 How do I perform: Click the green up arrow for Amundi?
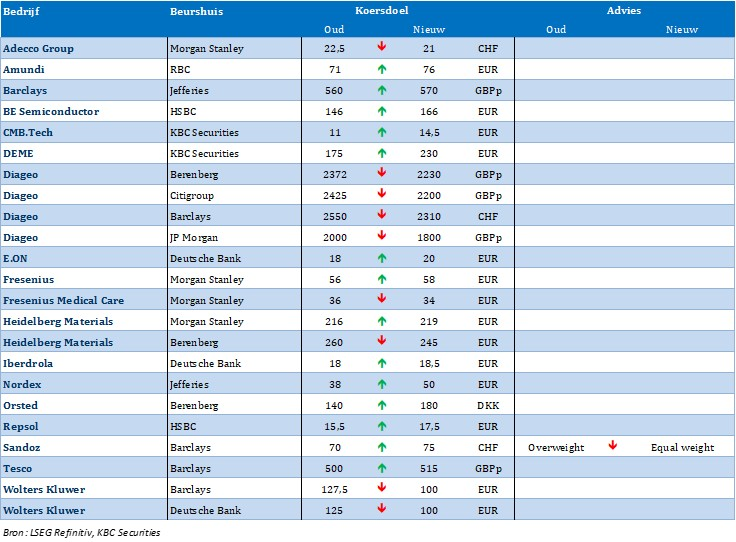point(382,69)
